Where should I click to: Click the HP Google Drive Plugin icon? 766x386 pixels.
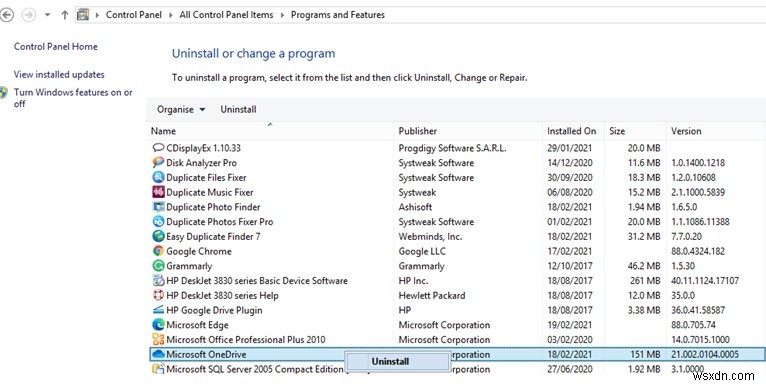[x=158, y=310]
